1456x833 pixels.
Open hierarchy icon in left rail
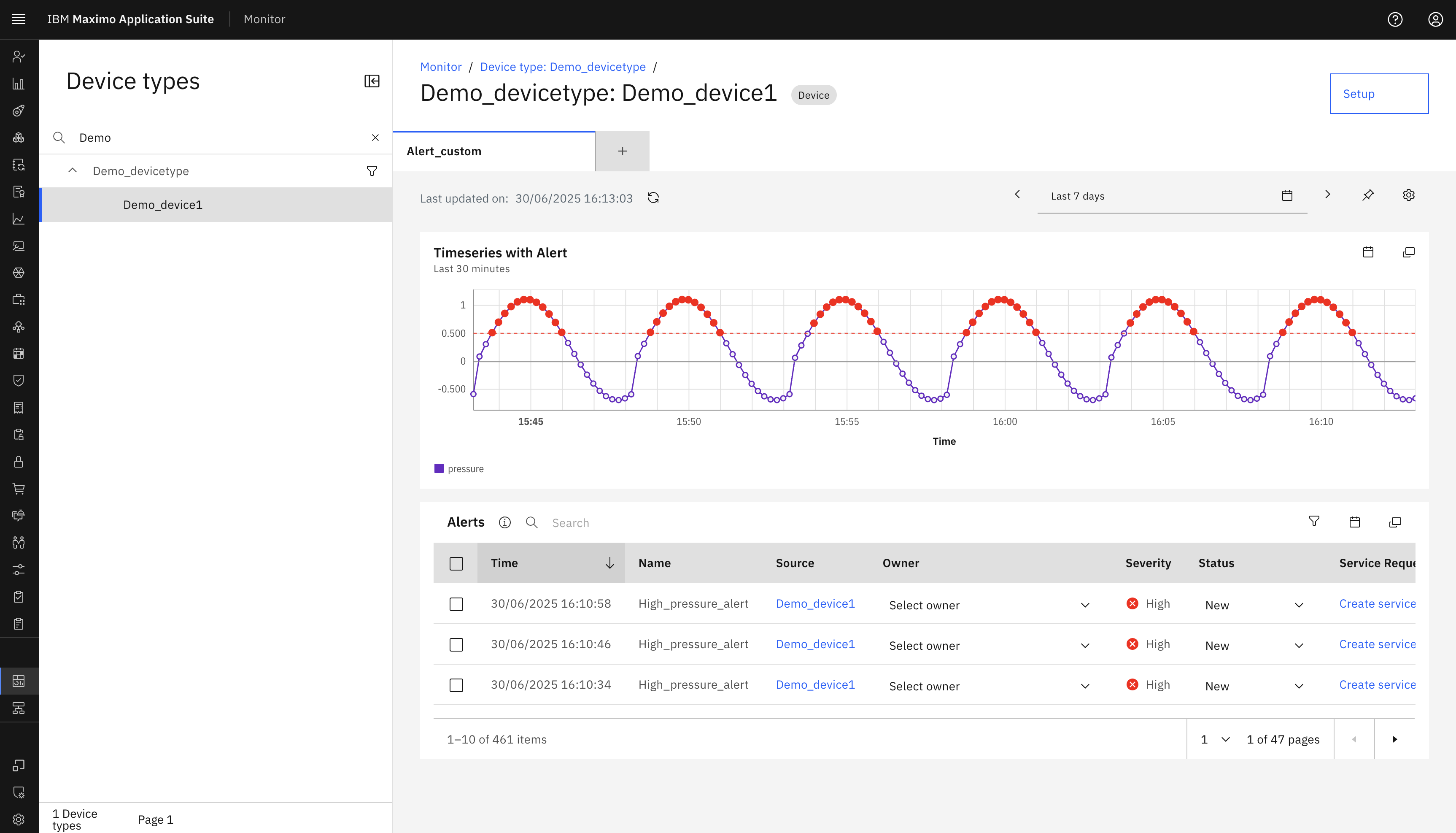click(19, 708)
